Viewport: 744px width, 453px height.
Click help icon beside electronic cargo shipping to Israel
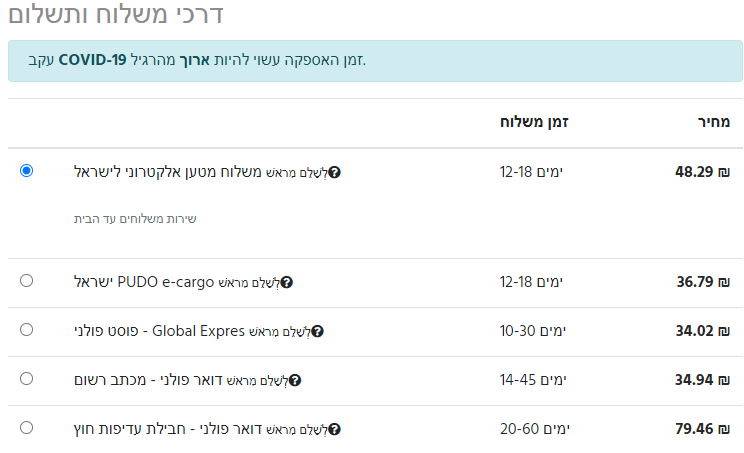tap(335, 172)
